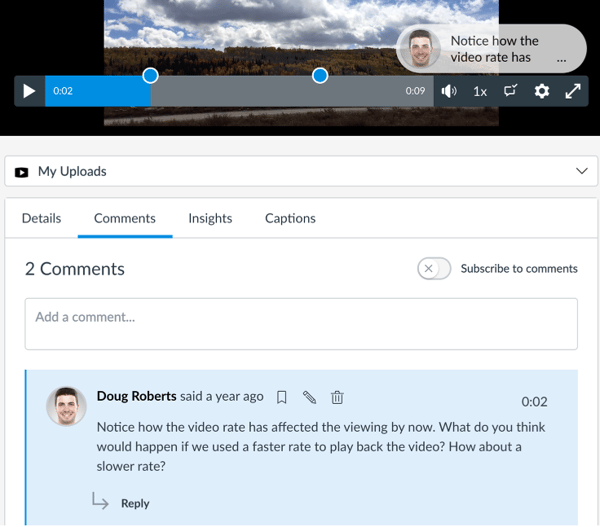Seek within the video progress bar

pos(239,91)
